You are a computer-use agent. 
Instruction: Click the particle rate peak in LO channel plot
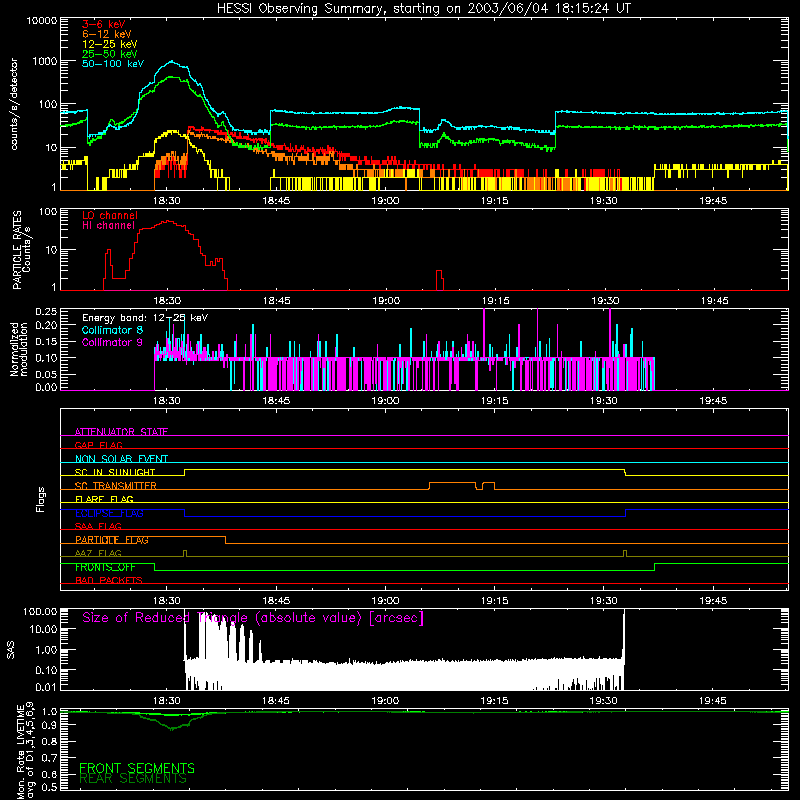pos(167,222)
